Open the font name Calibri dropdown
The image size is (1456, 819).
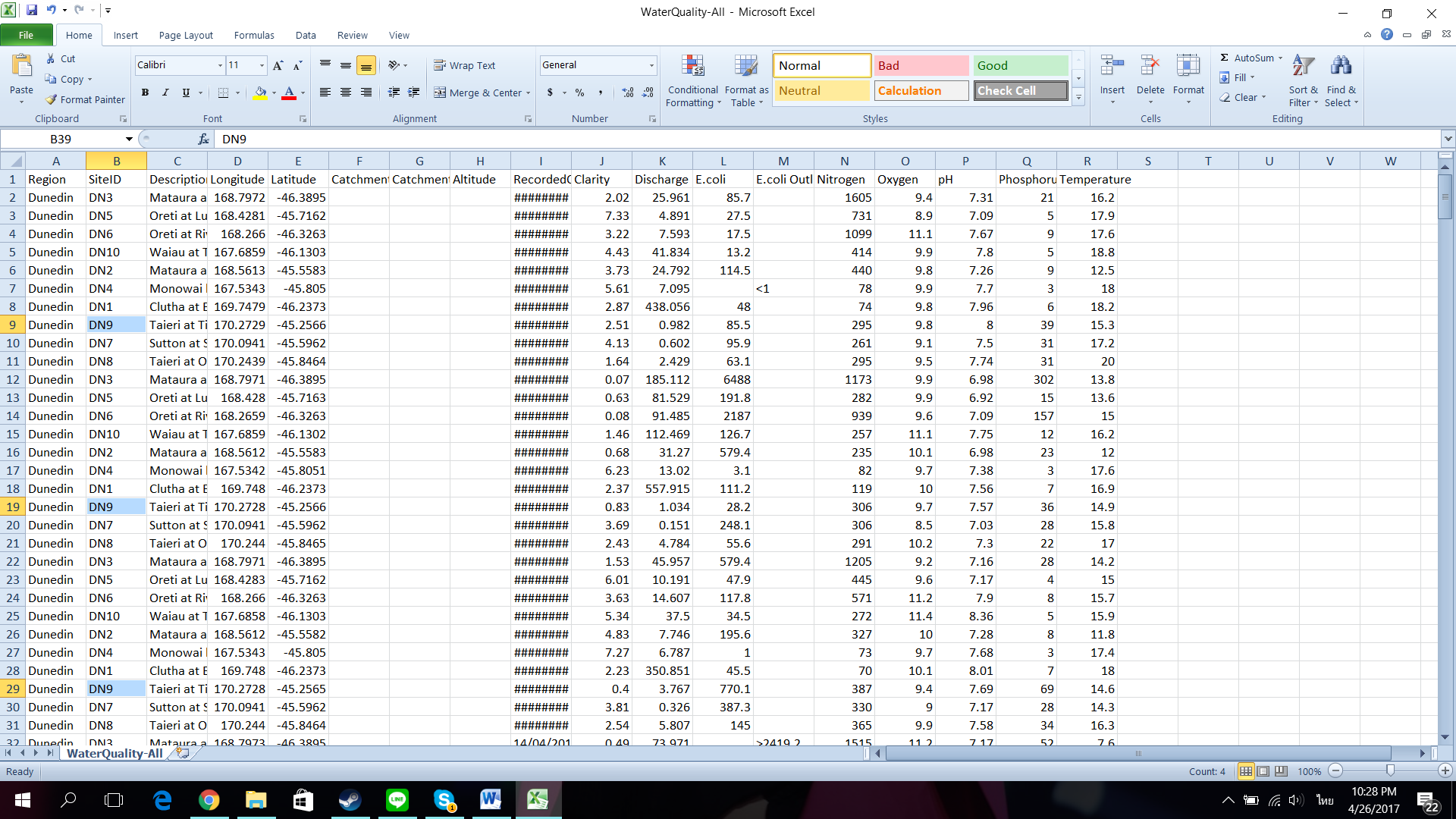[220, 65]
